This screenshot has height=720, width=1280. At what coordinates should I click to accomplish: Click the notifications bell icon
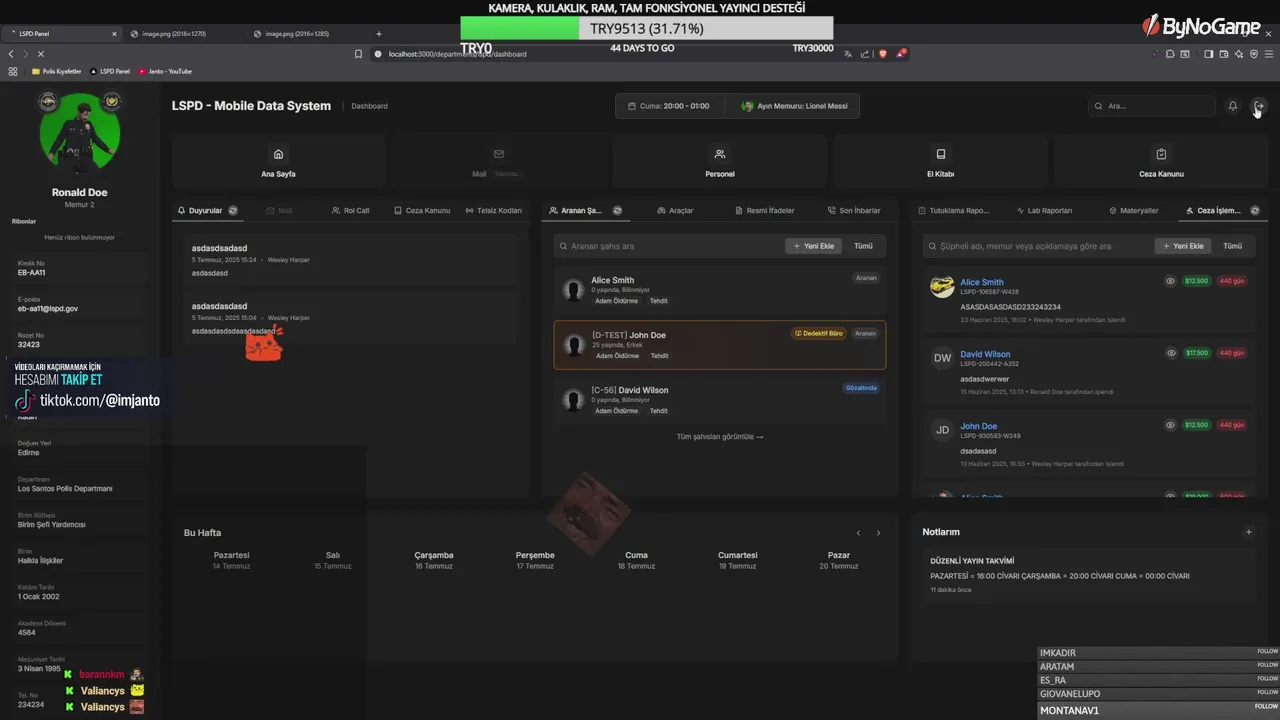(x=1233, y=106)
